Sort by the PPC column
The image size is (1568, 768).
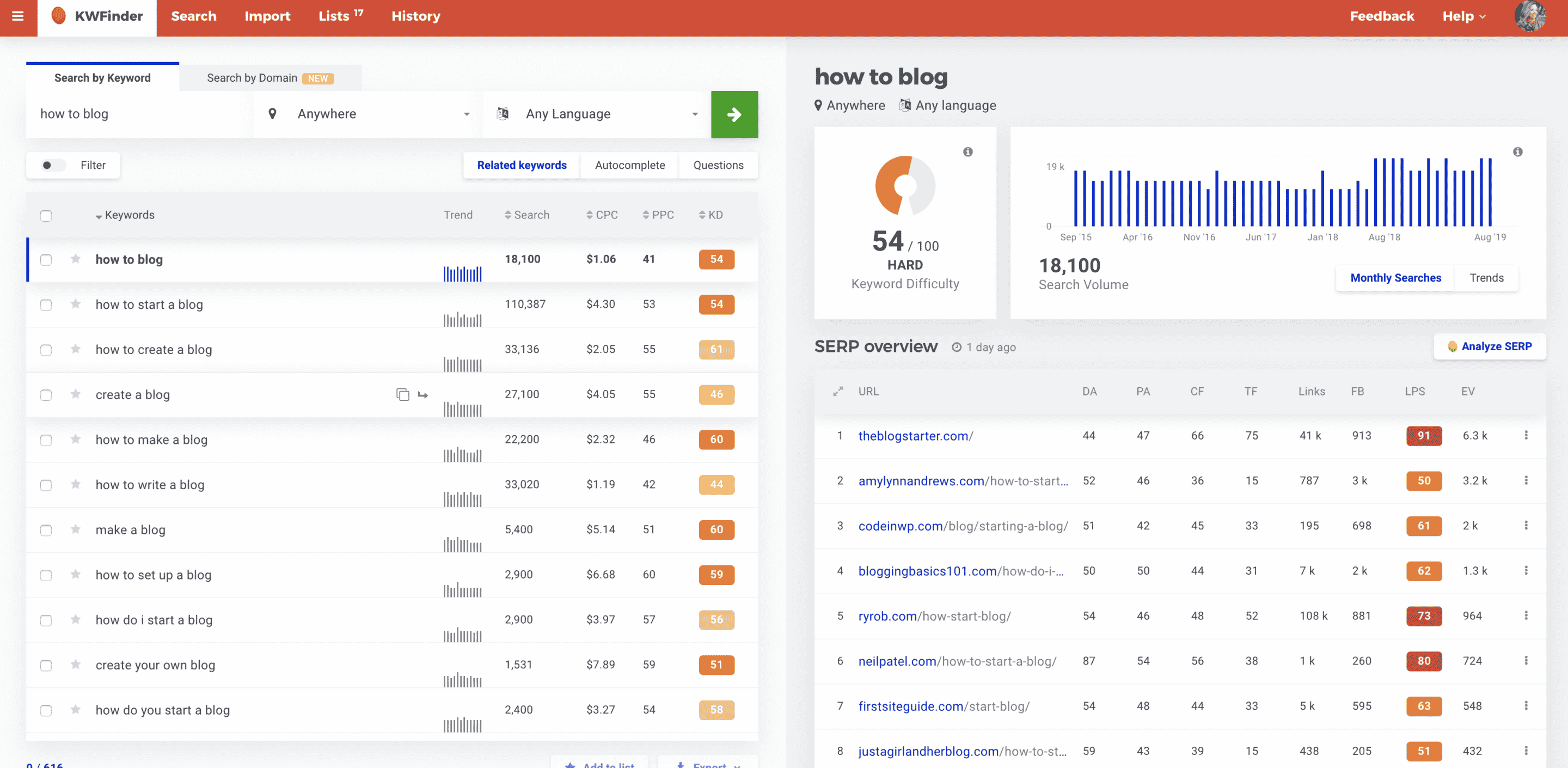[658, 215]
